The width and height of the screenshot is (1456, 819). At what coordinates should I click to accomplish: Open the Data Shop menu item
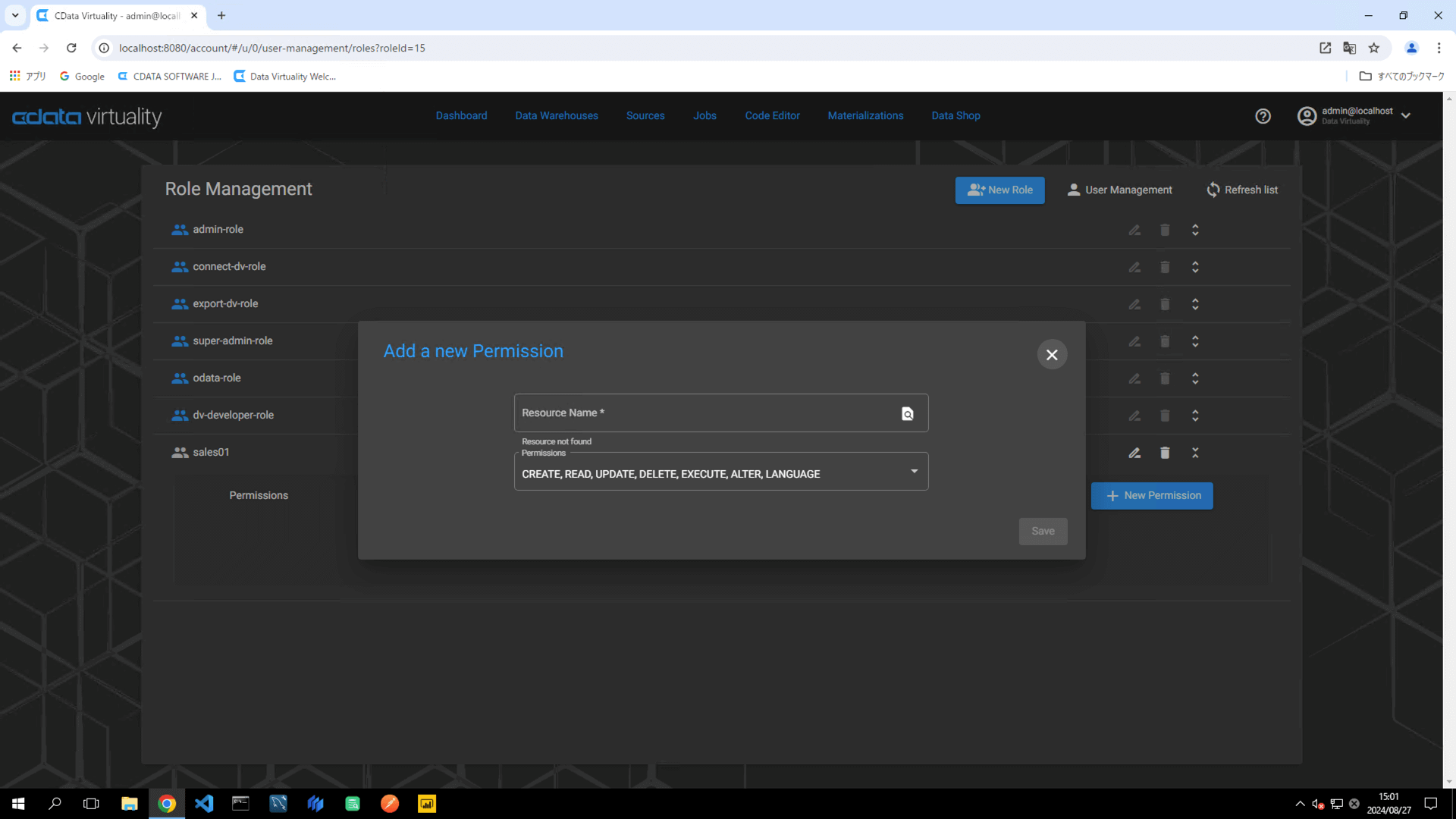(x=955, y=116)
